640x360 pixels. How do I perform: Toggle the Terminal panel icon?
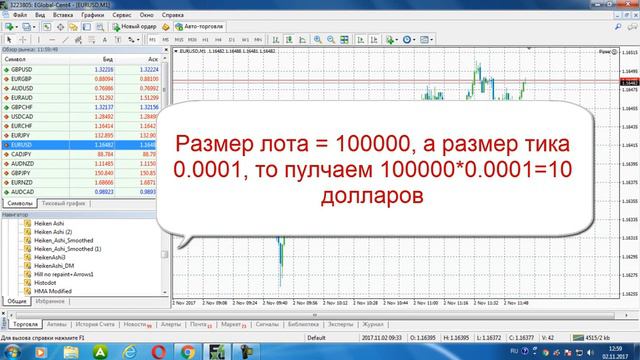87,27
